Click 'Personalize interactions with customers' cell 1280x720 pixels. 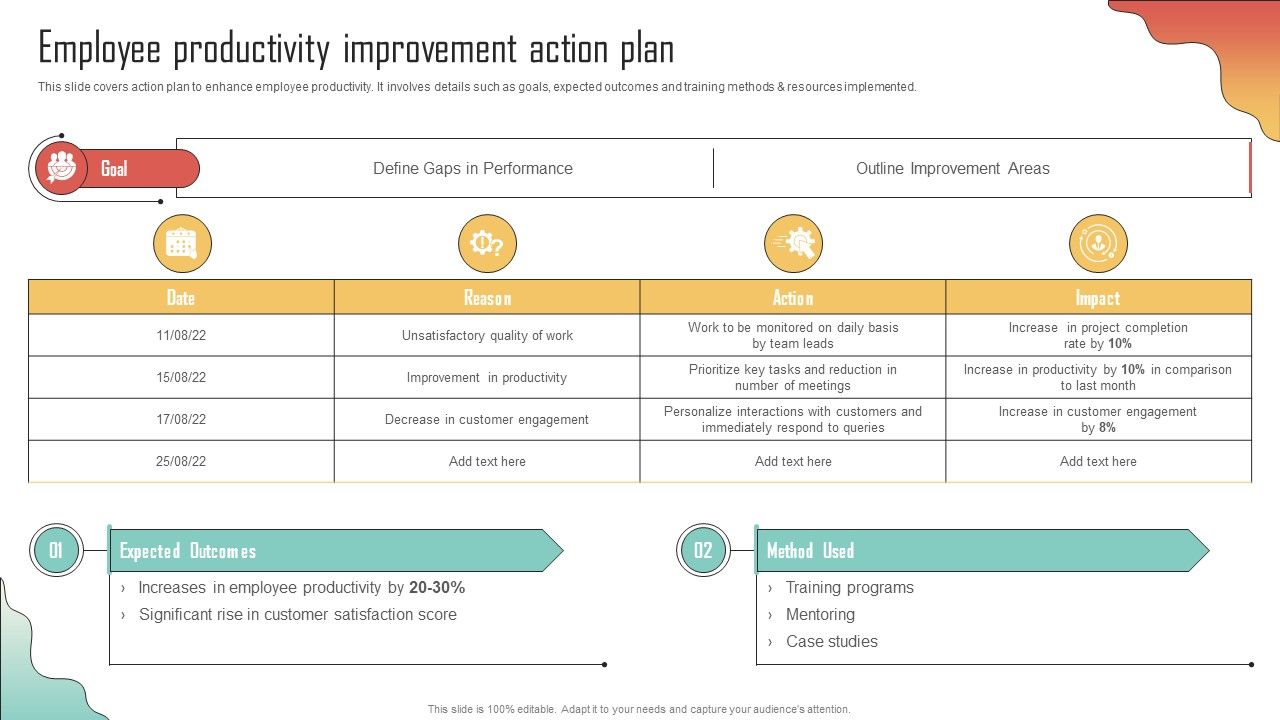click(793, 420)
